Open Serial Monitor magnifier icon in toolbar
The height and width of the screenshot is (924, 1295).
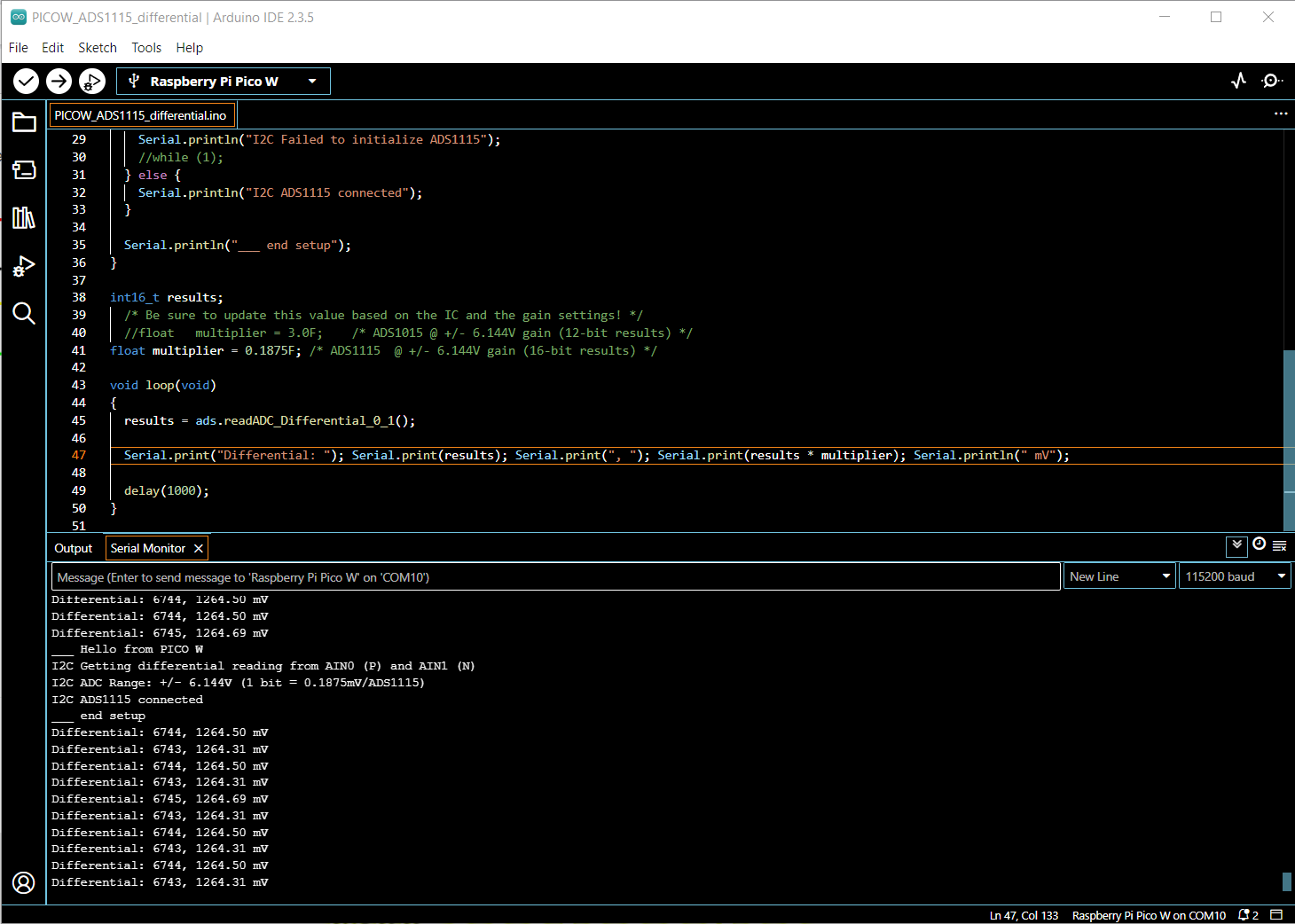(x=1272, y=81)
